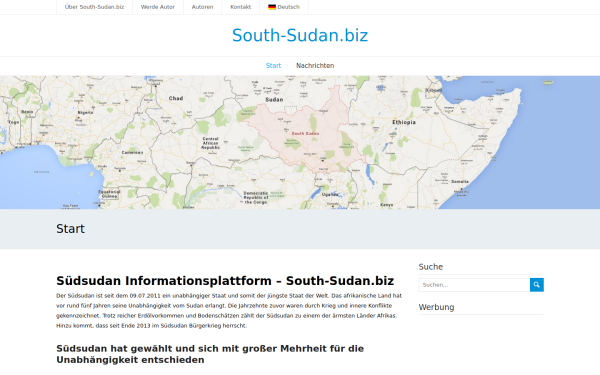Viewport: 600px width, 375px height.
Task: Open the Kontakt page
Action: tap(241, 7)
